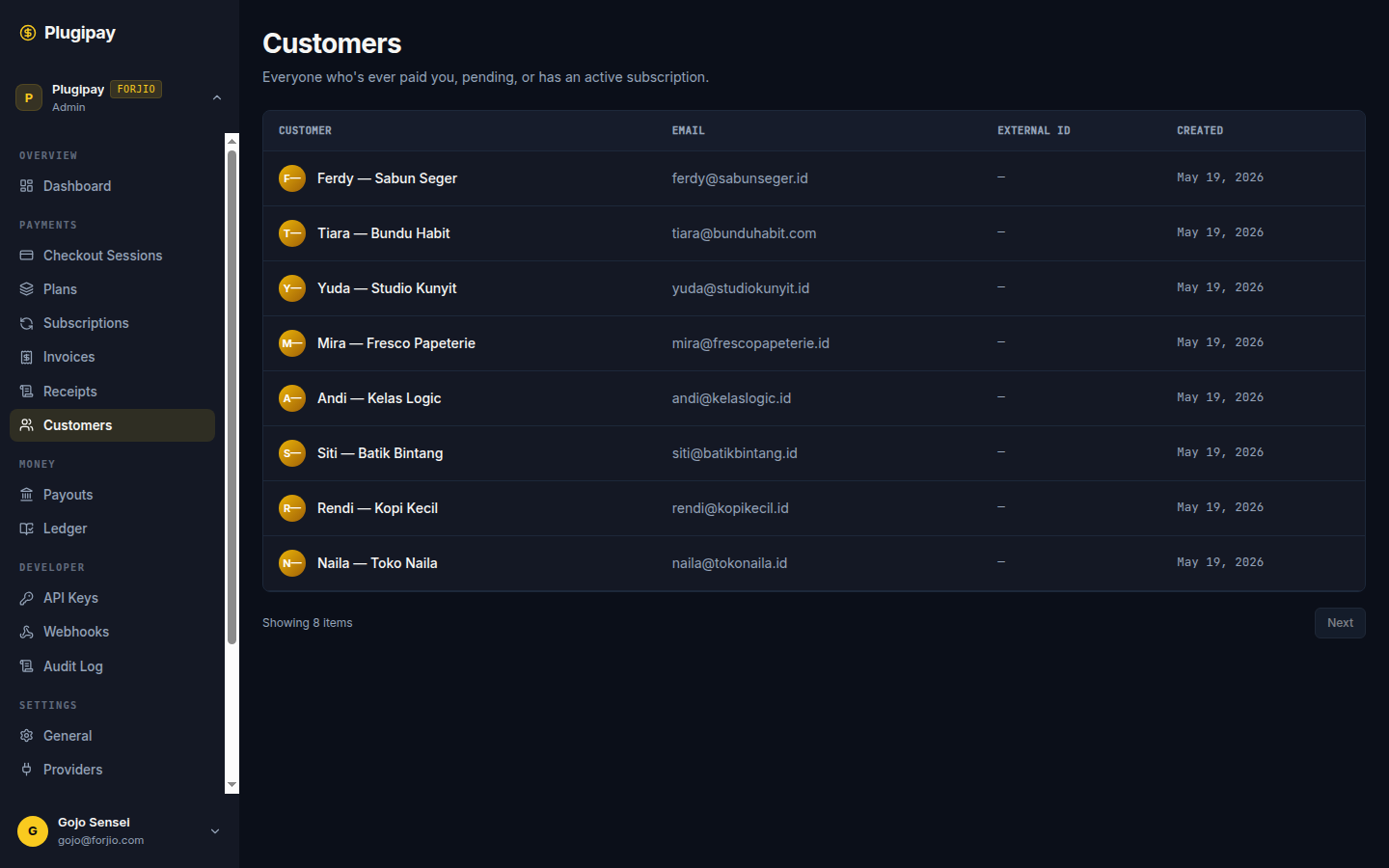Screen dimensions: 1389x868
Task: Click the Dashboard grid icon
Action: tap(27, 186)
